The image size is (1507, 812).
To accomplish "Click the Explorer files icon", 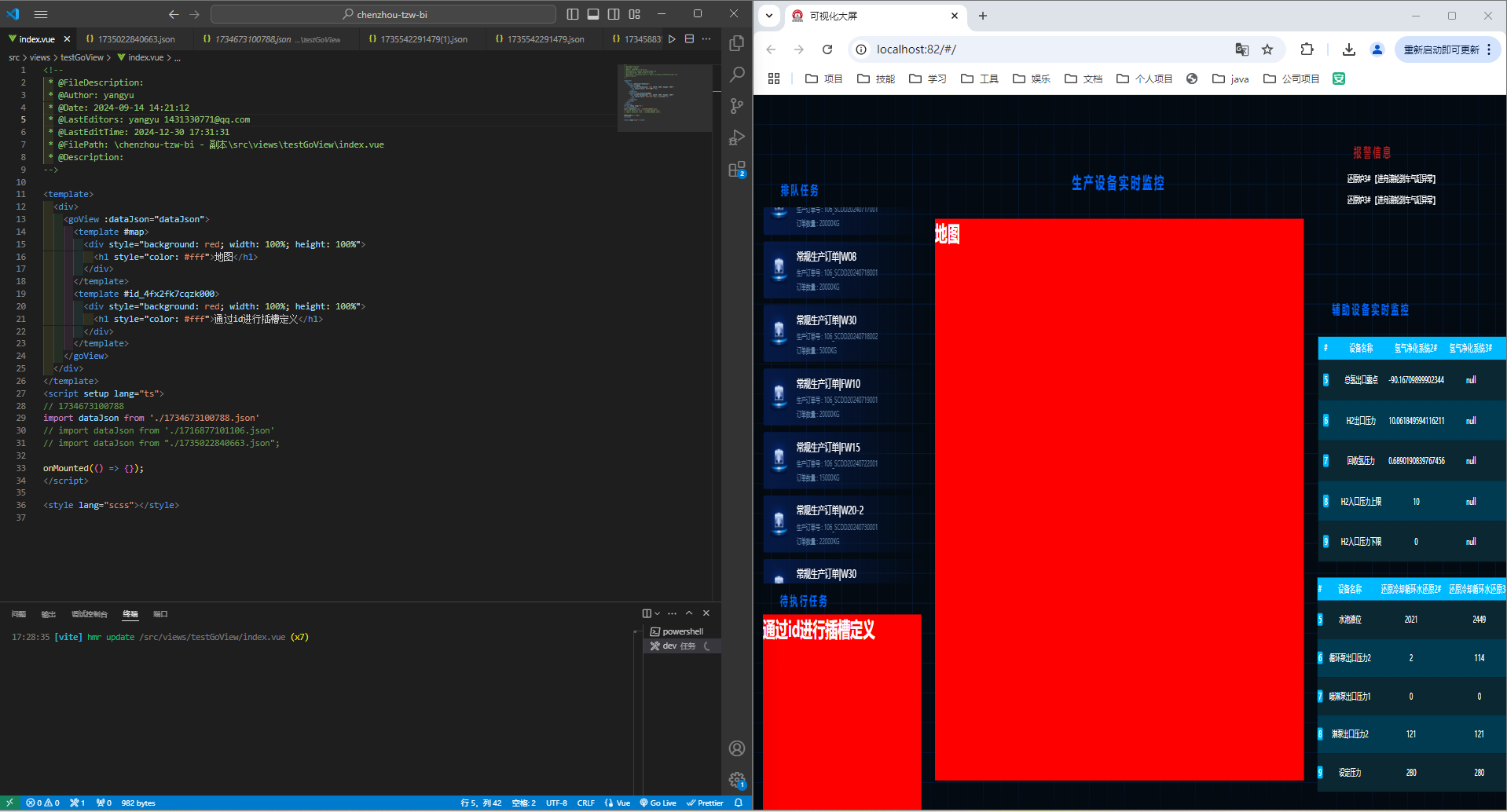I will pyautogui.click(x=736, y=43).
